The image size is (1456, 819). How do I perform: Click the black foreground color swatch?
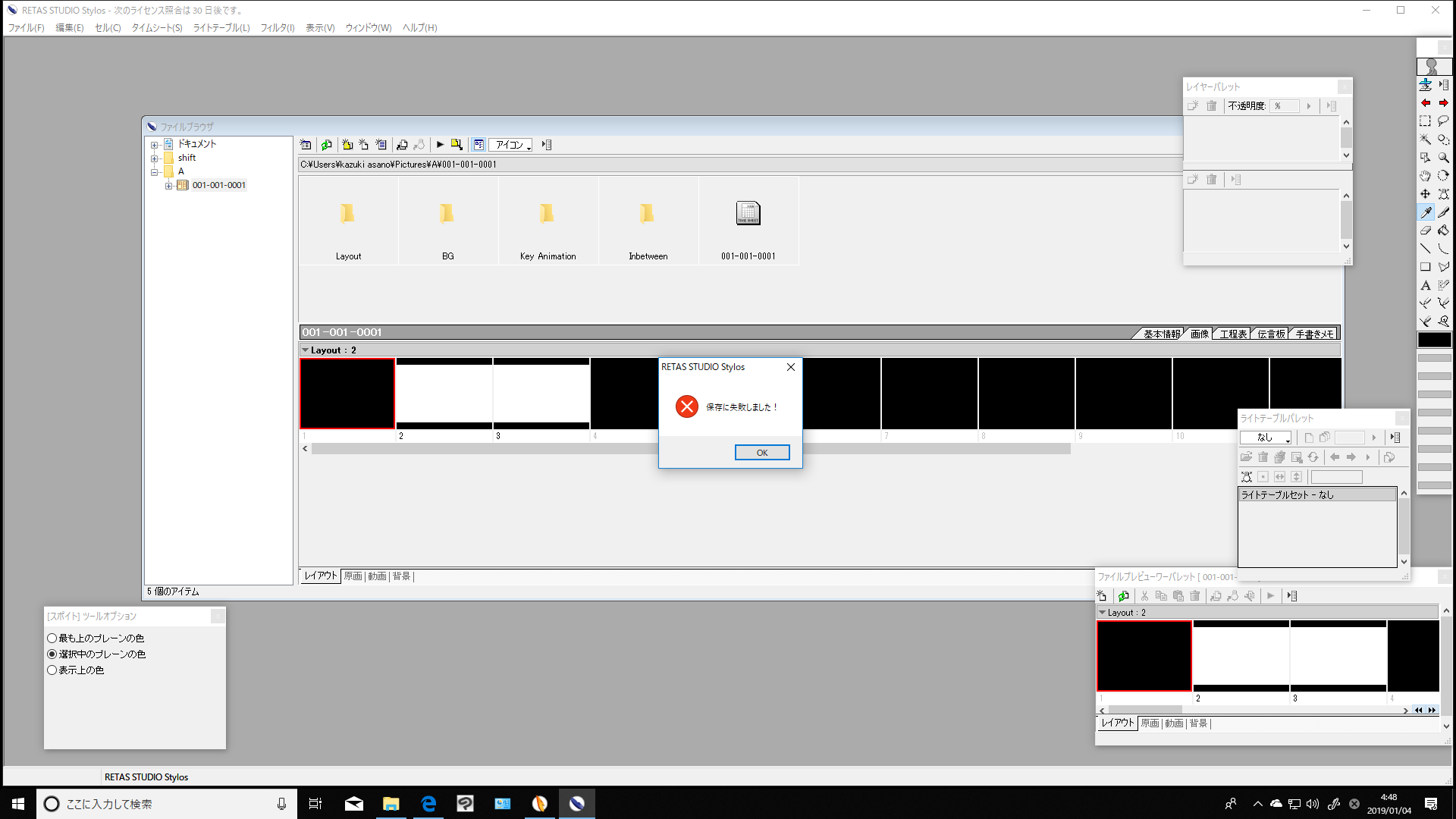1434,340
